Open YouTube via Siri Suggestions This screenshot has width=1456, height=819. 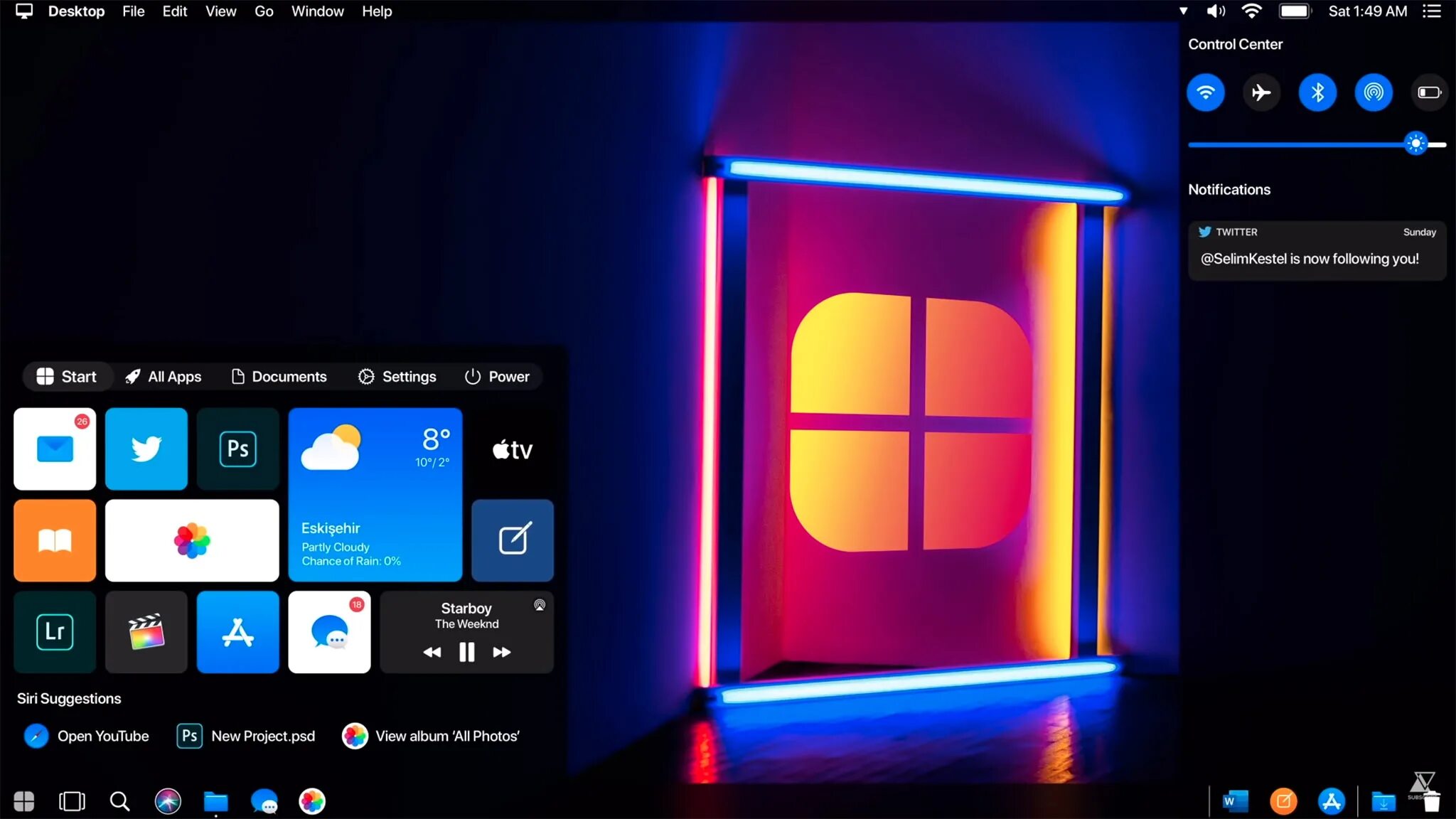tap(87, 735)
